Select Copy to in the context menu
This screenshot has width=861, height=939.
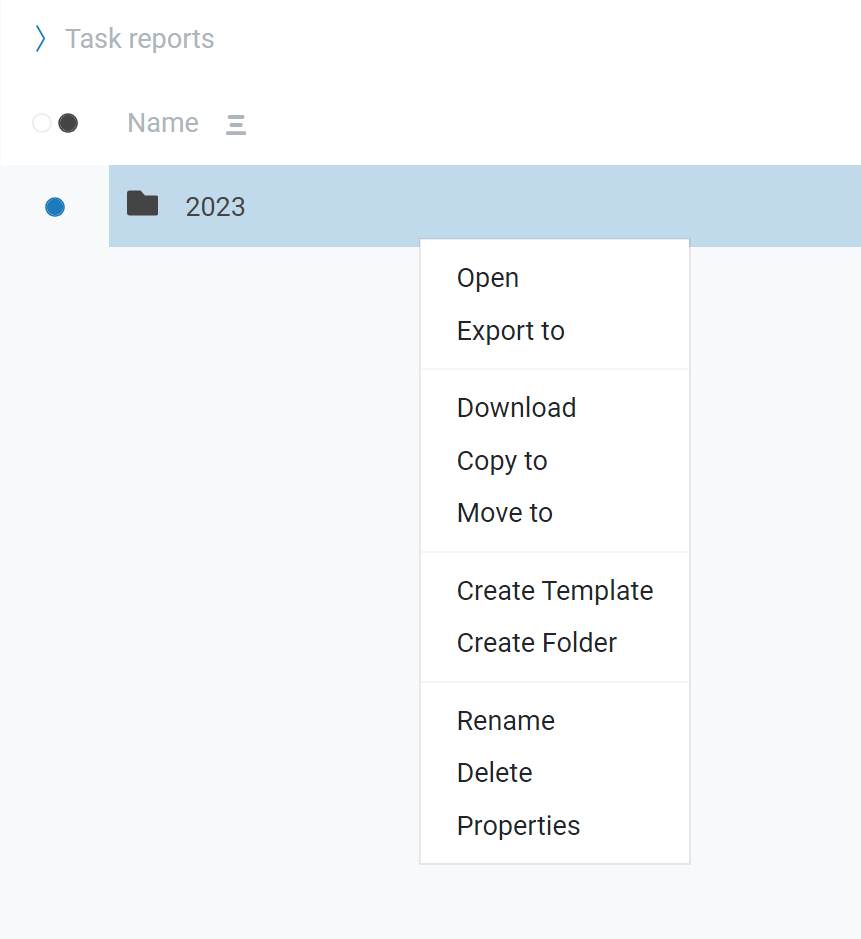click(502, 461)
